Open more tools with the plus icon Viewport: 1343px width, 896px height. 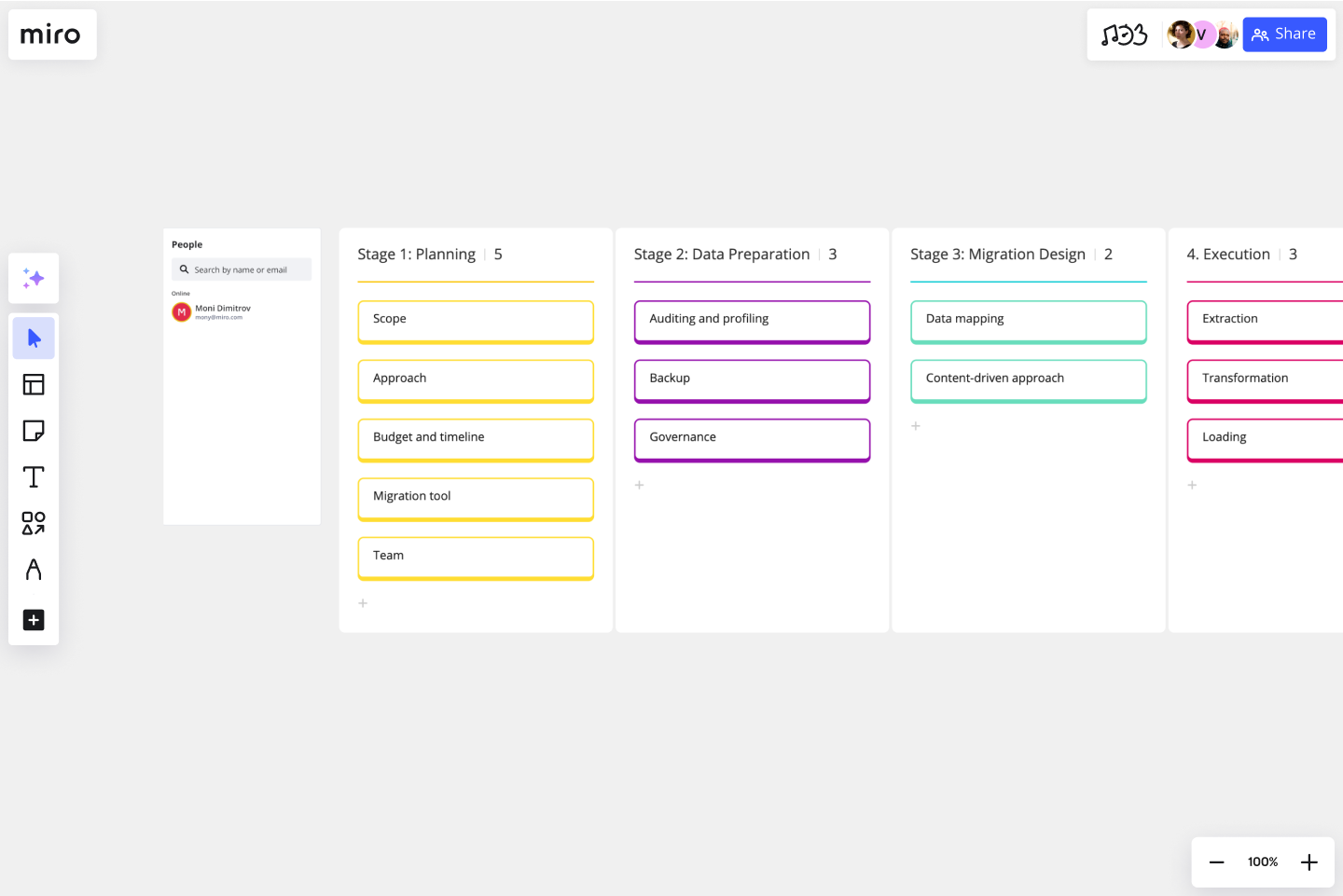34,620
